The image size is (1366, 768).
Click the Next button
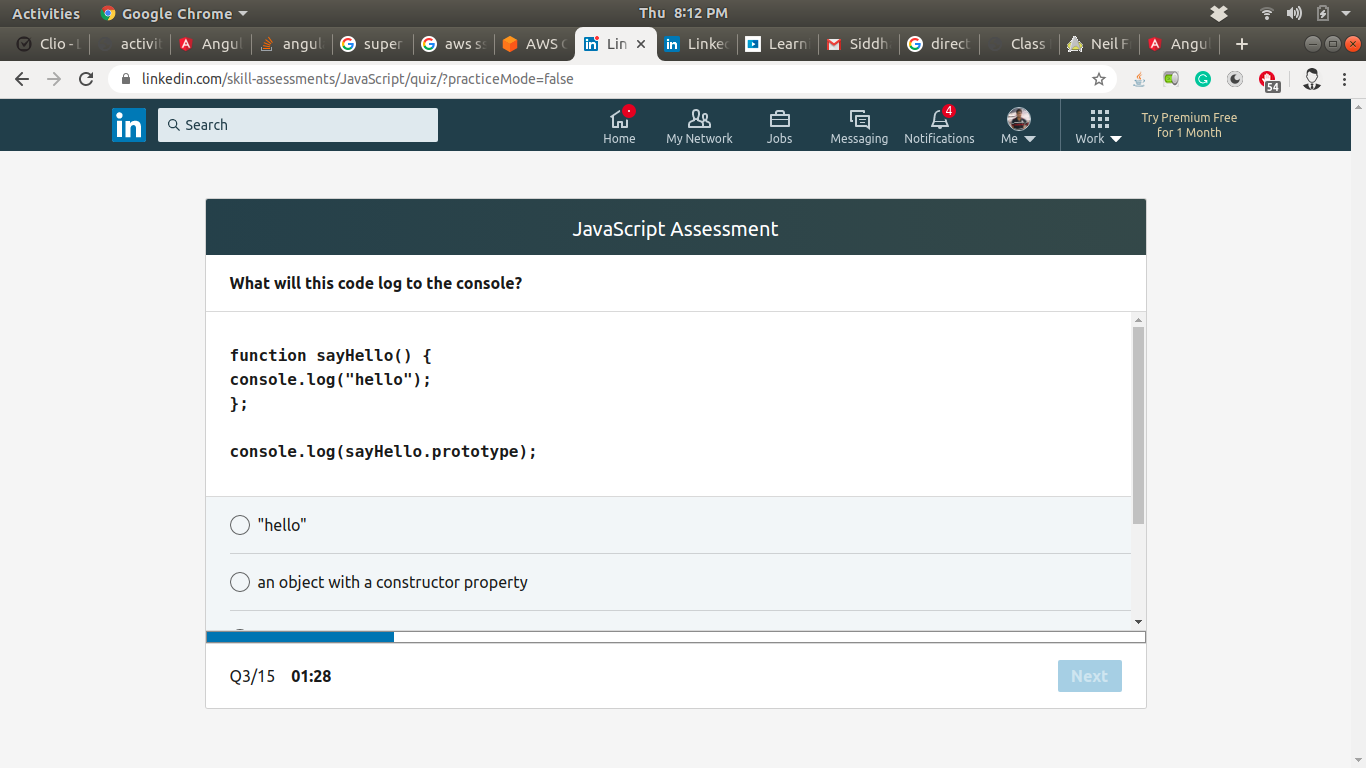tap(1089, 676)
